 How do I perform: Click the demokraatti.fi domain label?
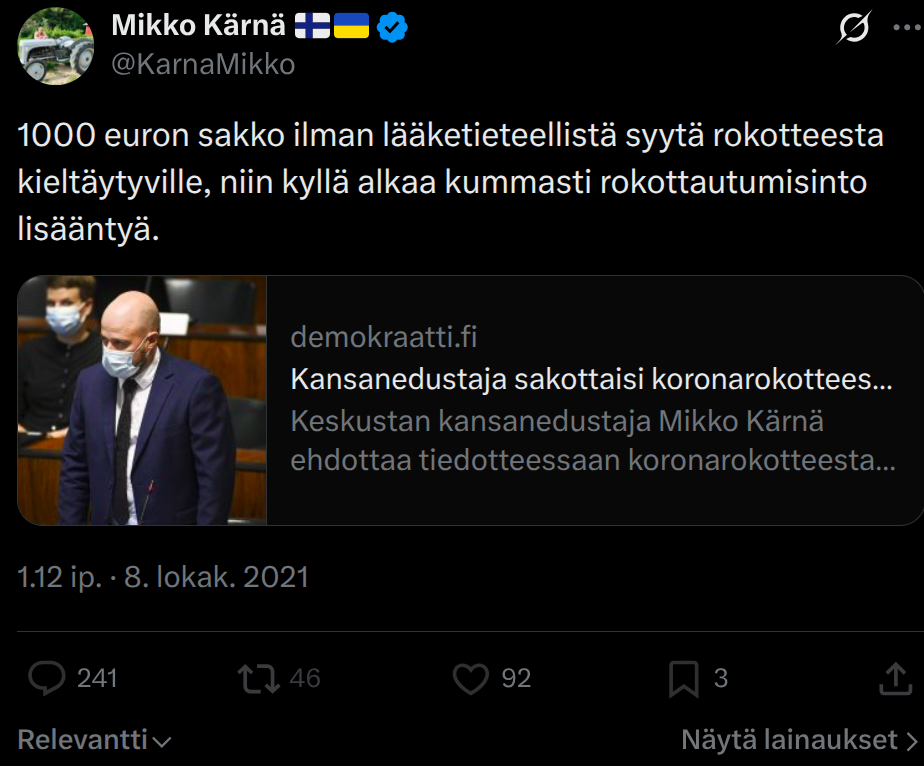[x=383, y=338]
